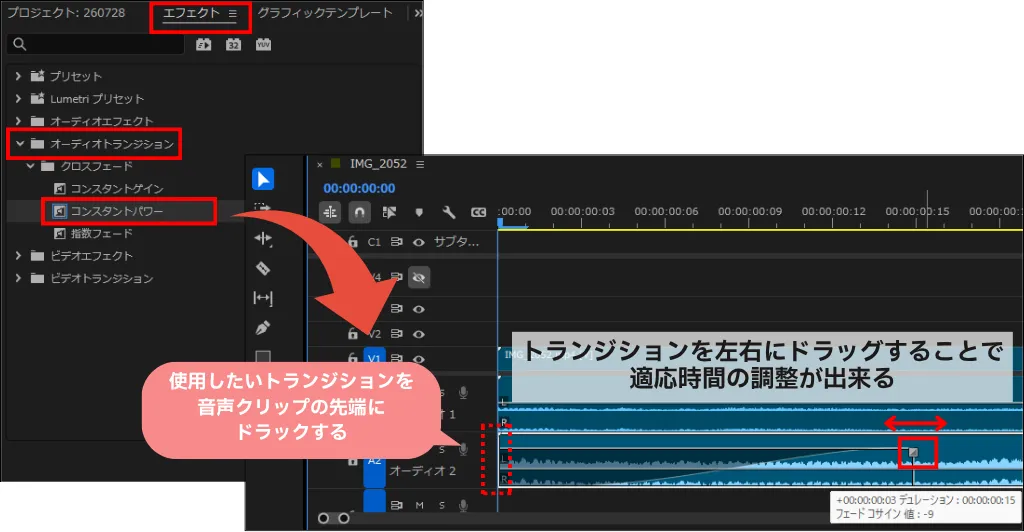Select the Pen tool
The image size is (1024, 532).
263,328
